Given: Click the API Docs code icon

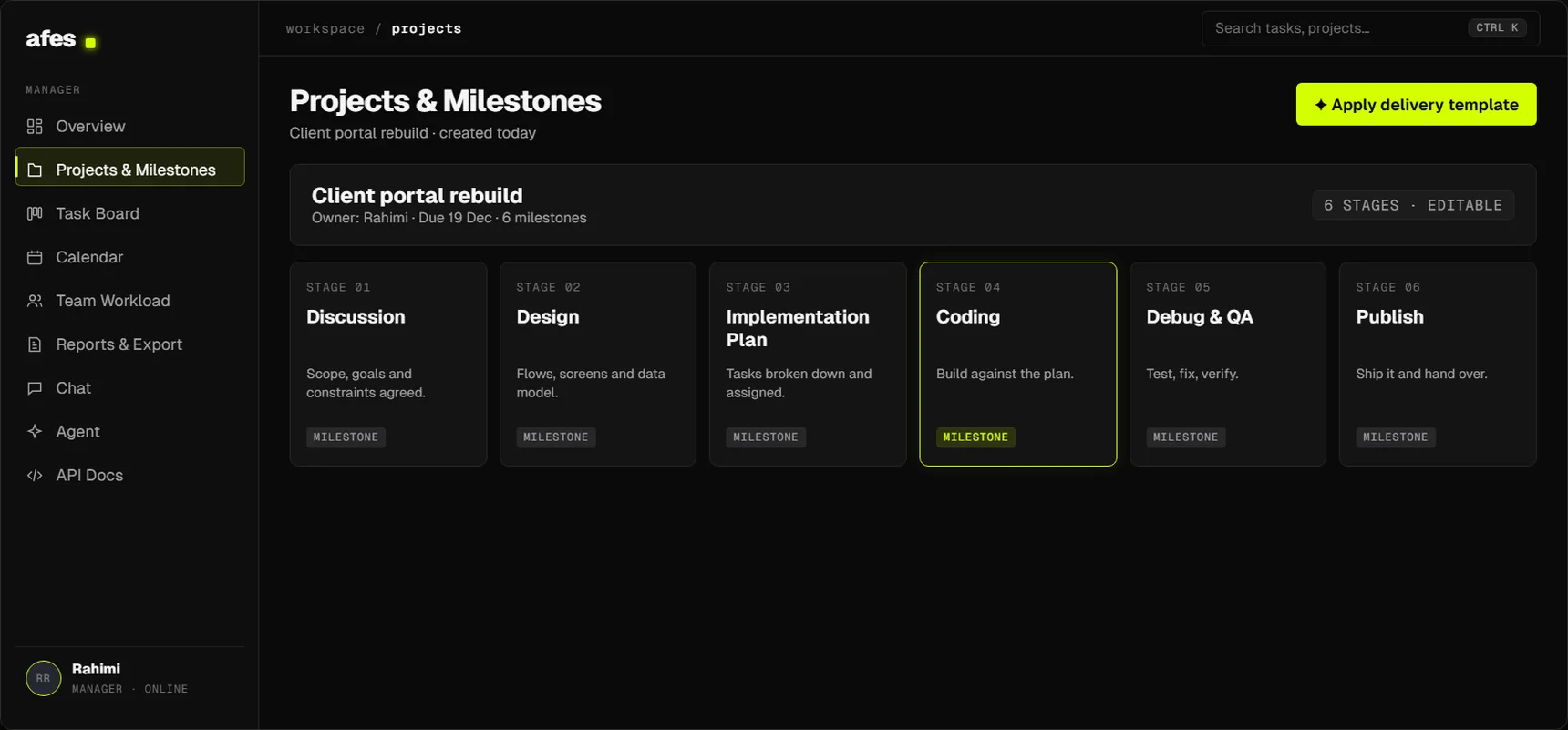Looking at the screenshot, I should (x=35, y=476).
